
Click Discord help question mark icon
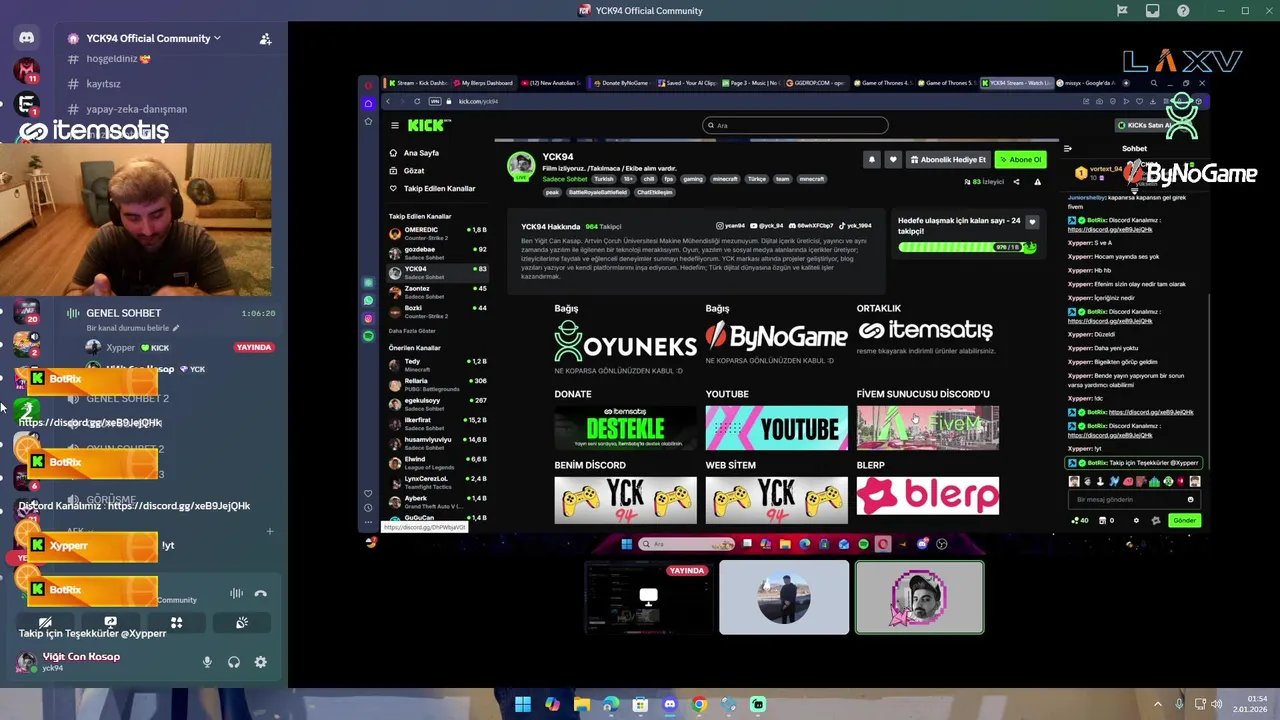[x=1184, y=11]
